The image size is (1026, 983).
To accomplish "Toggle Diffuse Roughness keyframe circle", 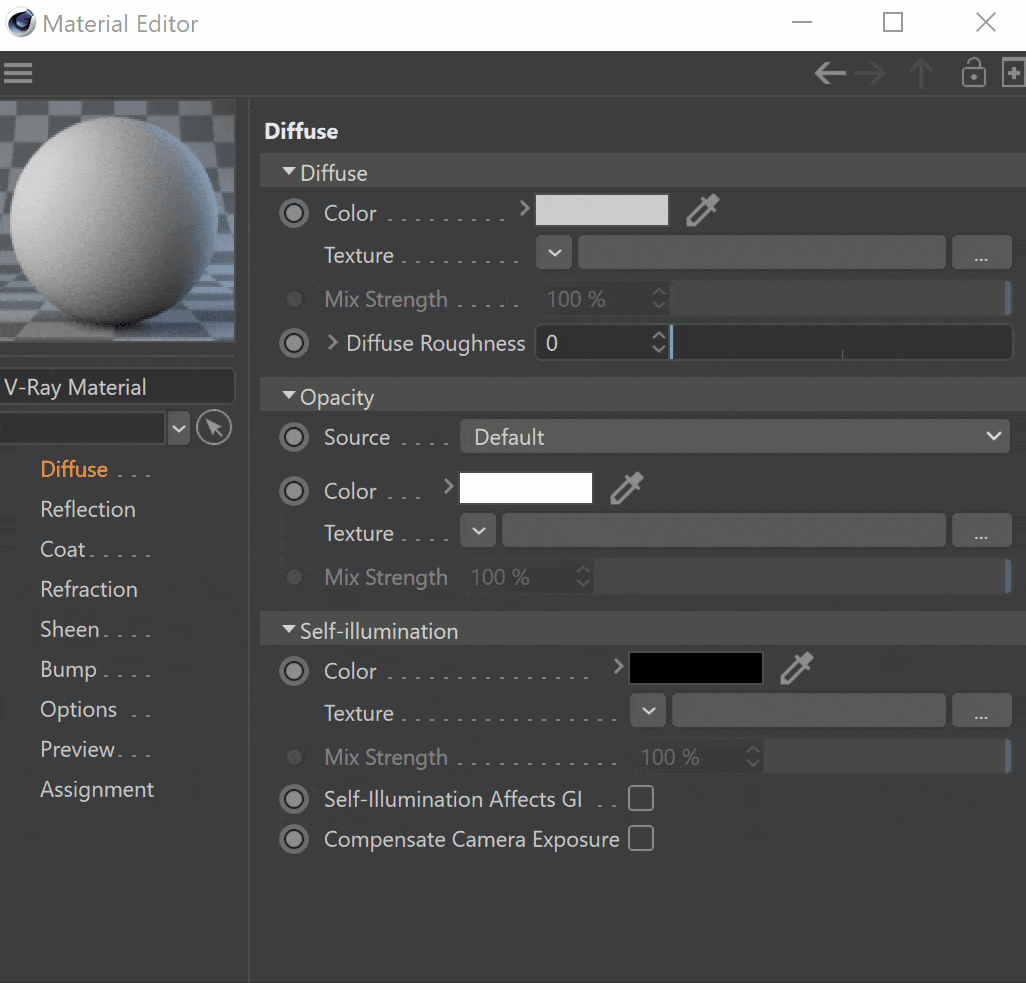I will click(x=294, y=343).
